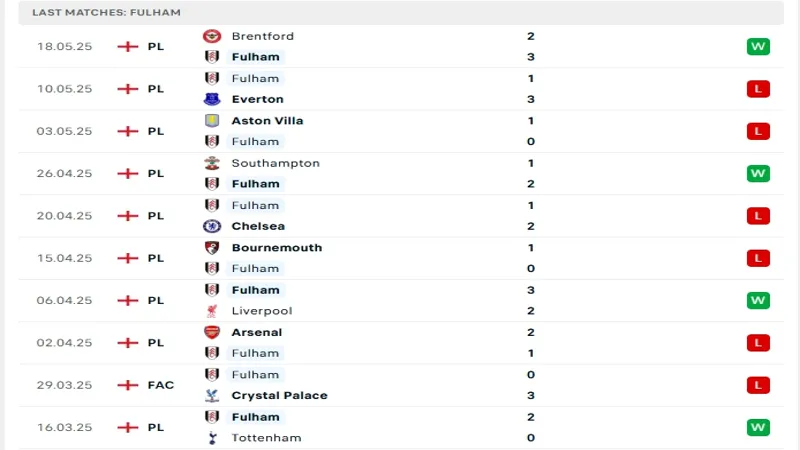Click the red L badge for Crystal Palace match
Image resolution: width=800 pixels, height=450 pixels.
[x=758, y=385]
